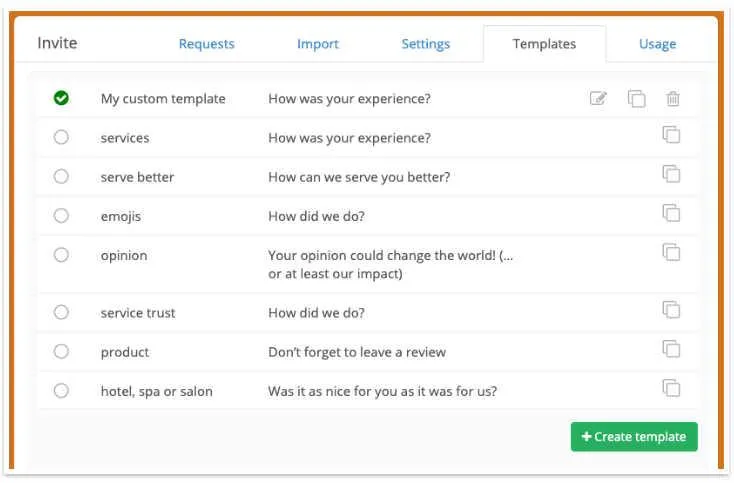734x483 pixels.
Task: Duplicate My custom template via the copy icon
Action: (x=636, y=98)
